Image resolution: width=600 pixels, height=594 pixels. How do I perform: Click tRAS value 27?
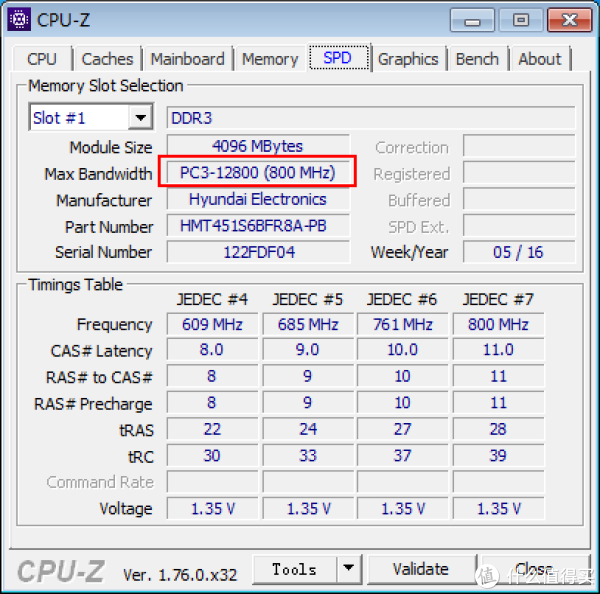pos(403,429)
